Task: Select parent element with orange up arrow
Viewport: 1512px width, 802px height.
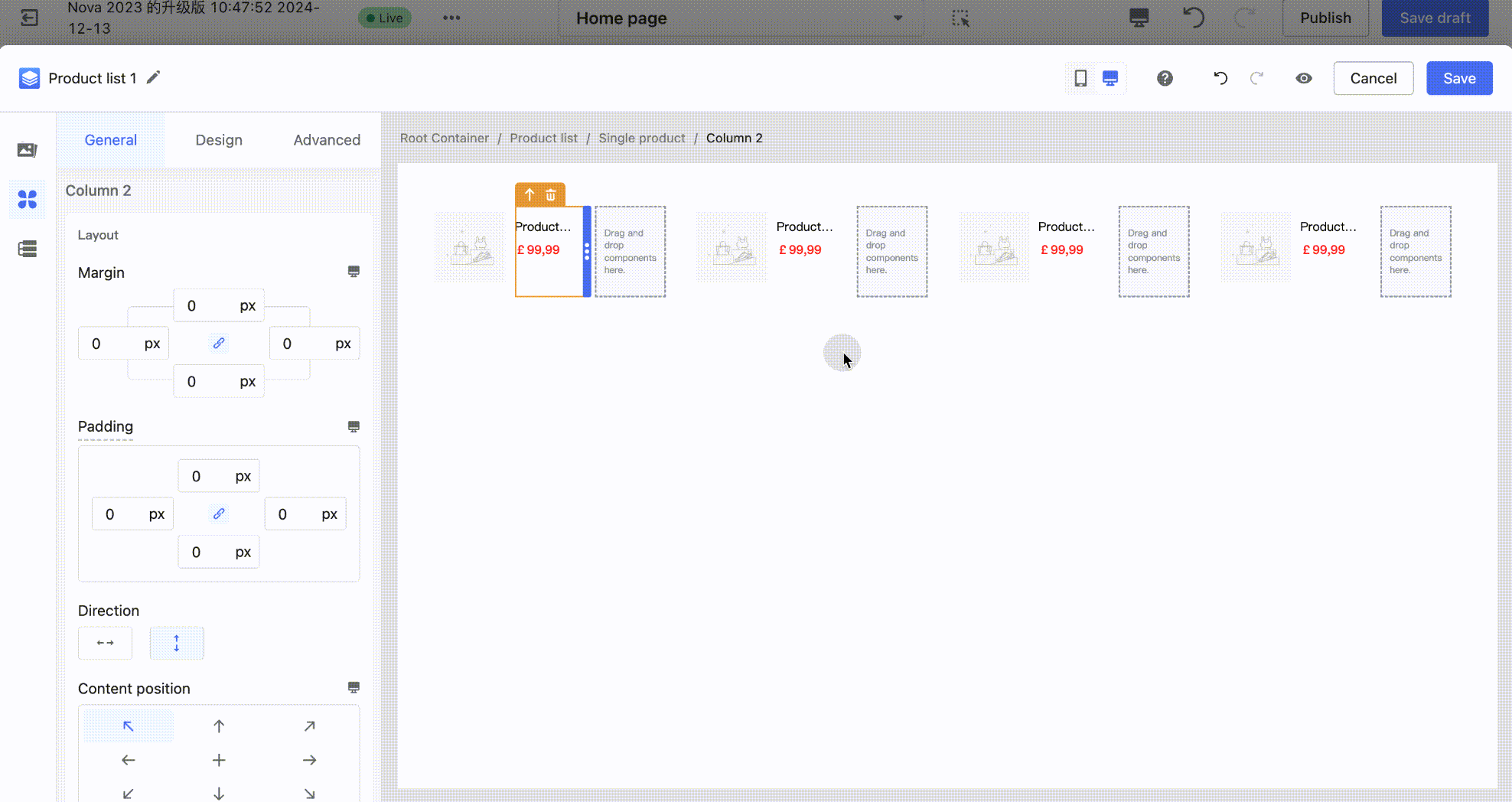Action: coord(530,195)
